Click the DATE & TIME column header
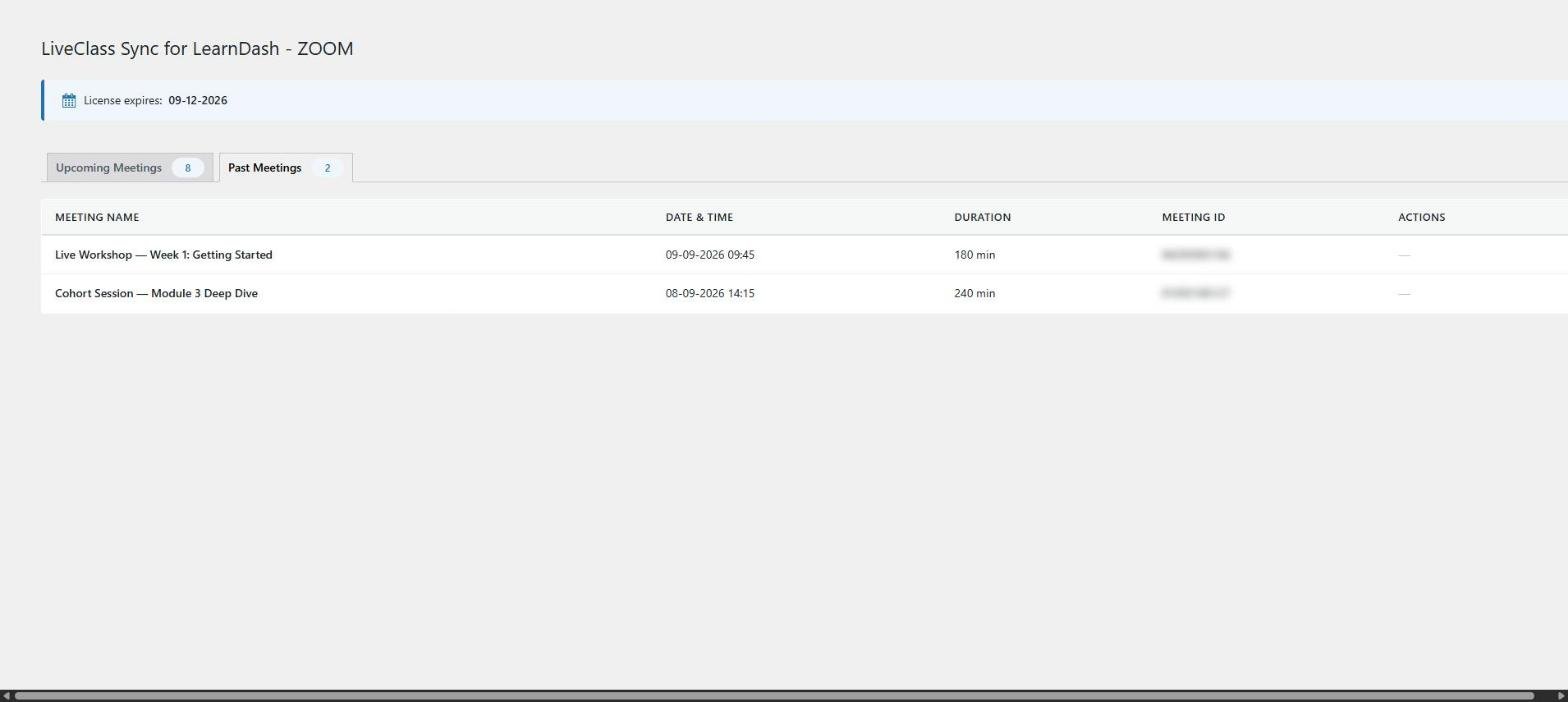The height and width of the screenshot is (702, 1568). pyautogui.click(x=699, y=217)
